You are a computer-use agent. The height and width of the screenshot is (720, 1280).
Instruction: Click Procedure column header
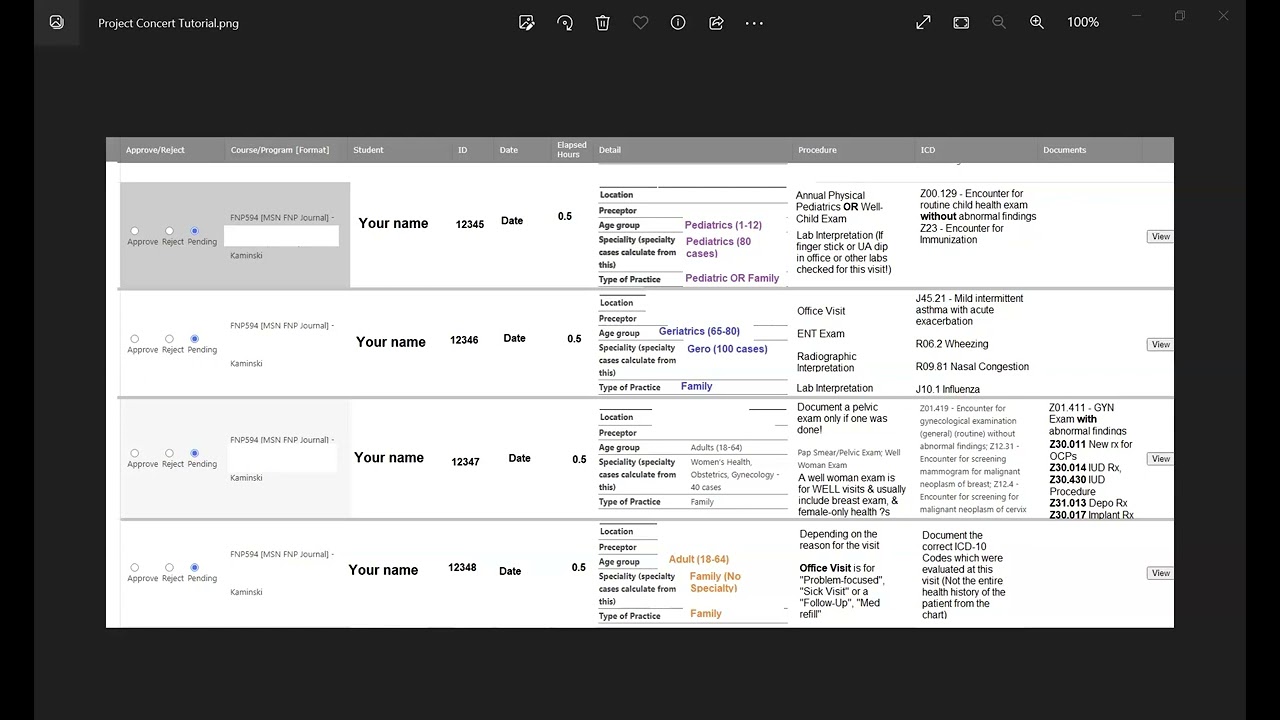pos(817,150)
